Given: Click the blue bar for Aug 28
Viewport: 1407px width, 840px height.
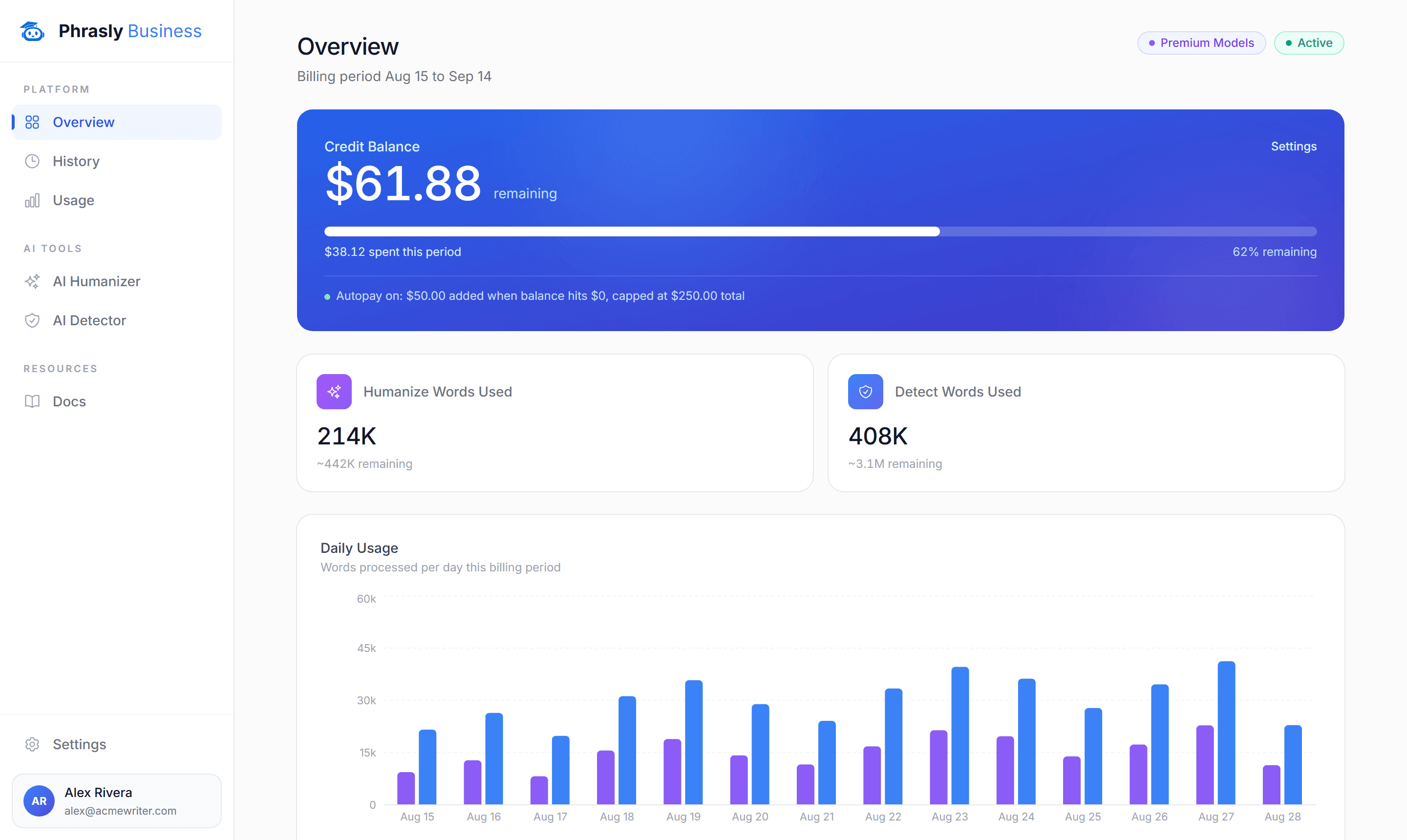Looking at the screenshot, I should click(1293, 765).
